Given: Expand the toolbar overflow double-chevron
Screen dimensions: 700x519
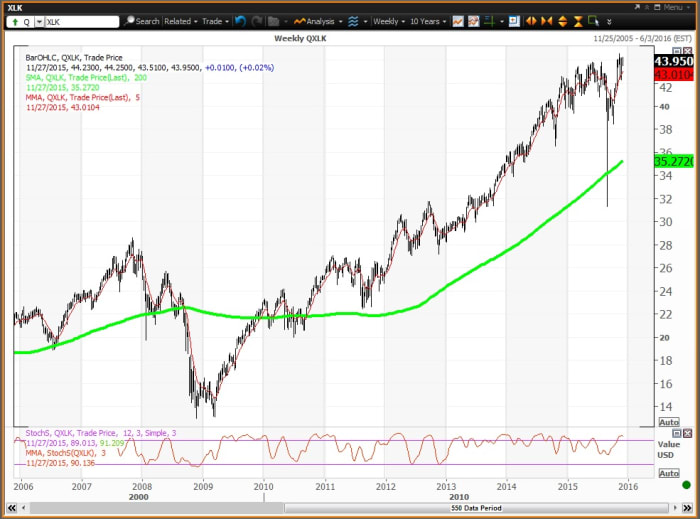Looking at the screenshot, I should (609, 21).
